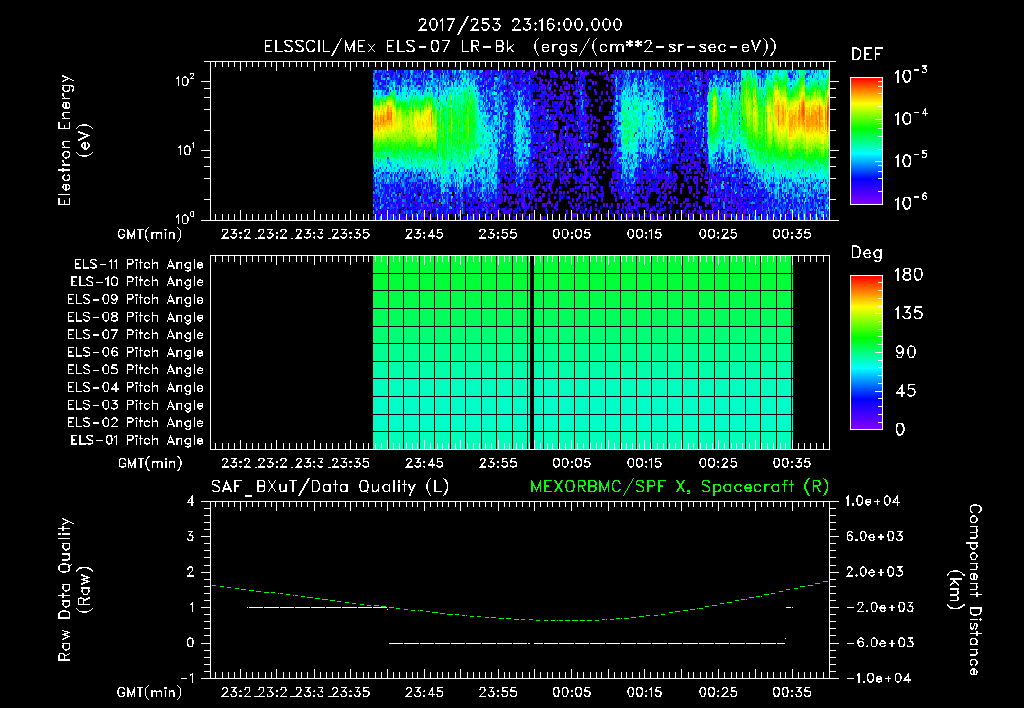Click the 1.0e+04 right axis value

(872, 501)
